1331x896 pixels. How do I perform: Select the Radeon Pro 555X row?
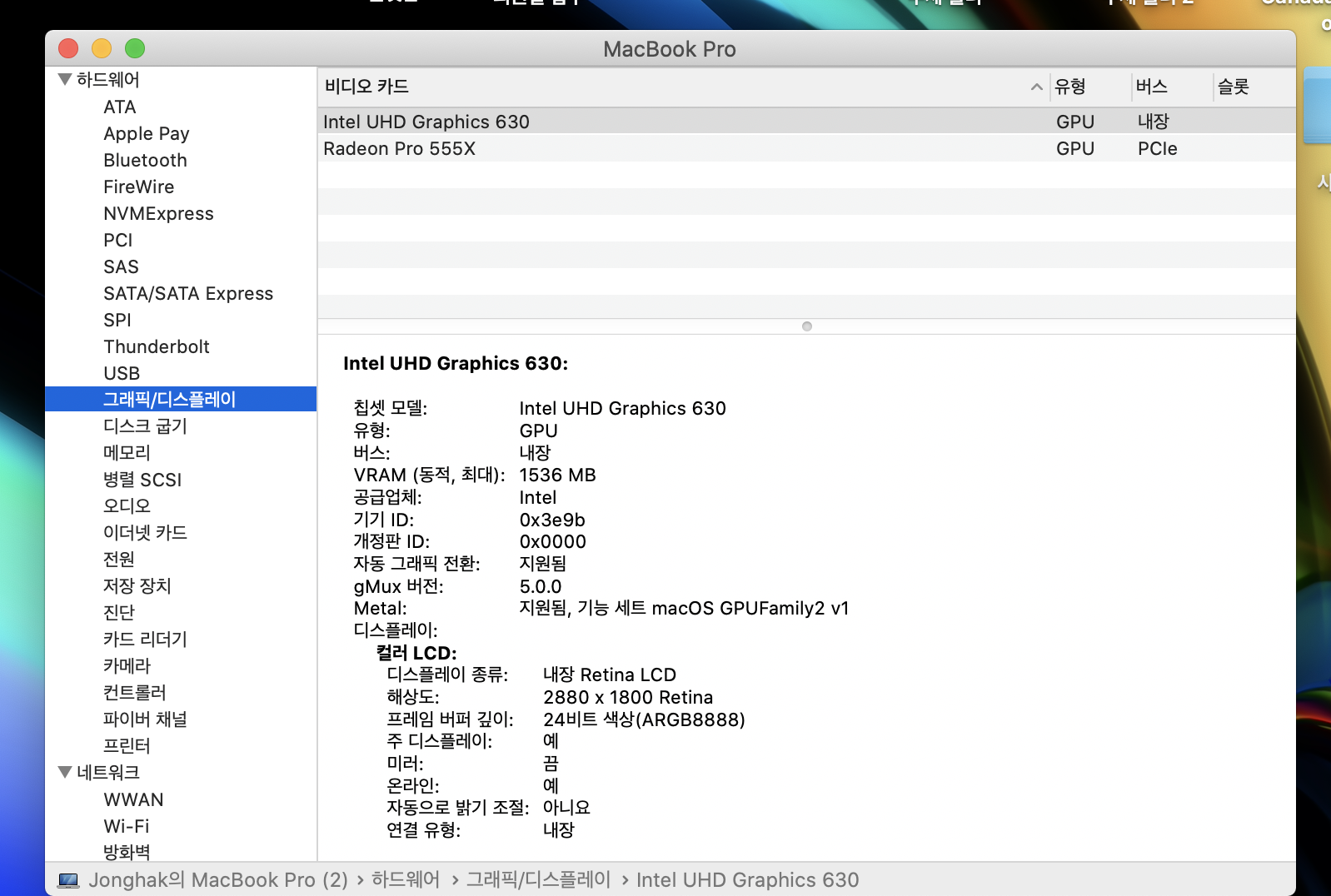400,149
